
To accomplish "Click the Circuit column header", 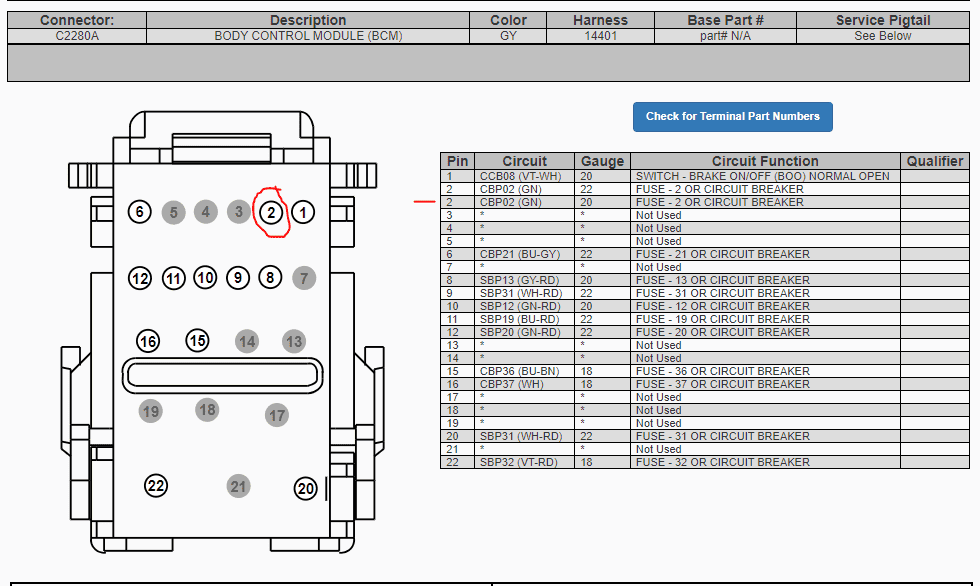I will (x=524, y=161).
